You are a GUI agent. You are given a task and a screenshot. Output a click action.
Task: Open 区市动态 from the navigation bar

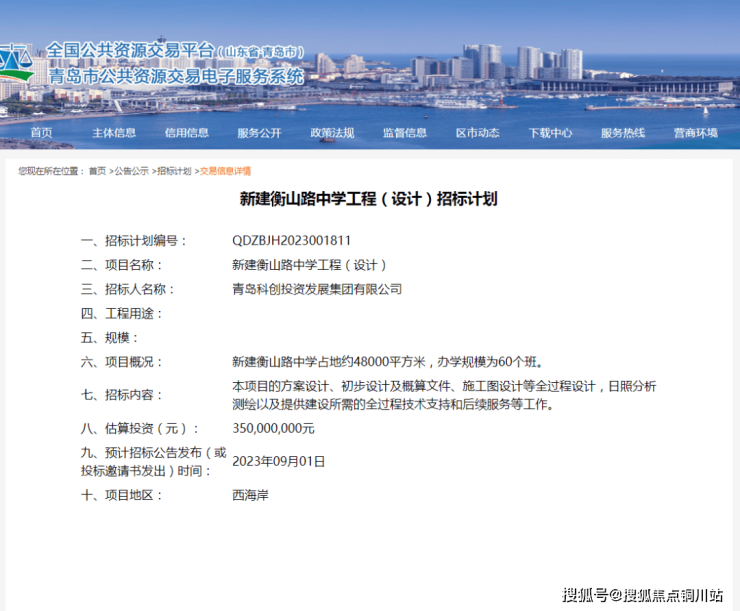tap(477, 133)
